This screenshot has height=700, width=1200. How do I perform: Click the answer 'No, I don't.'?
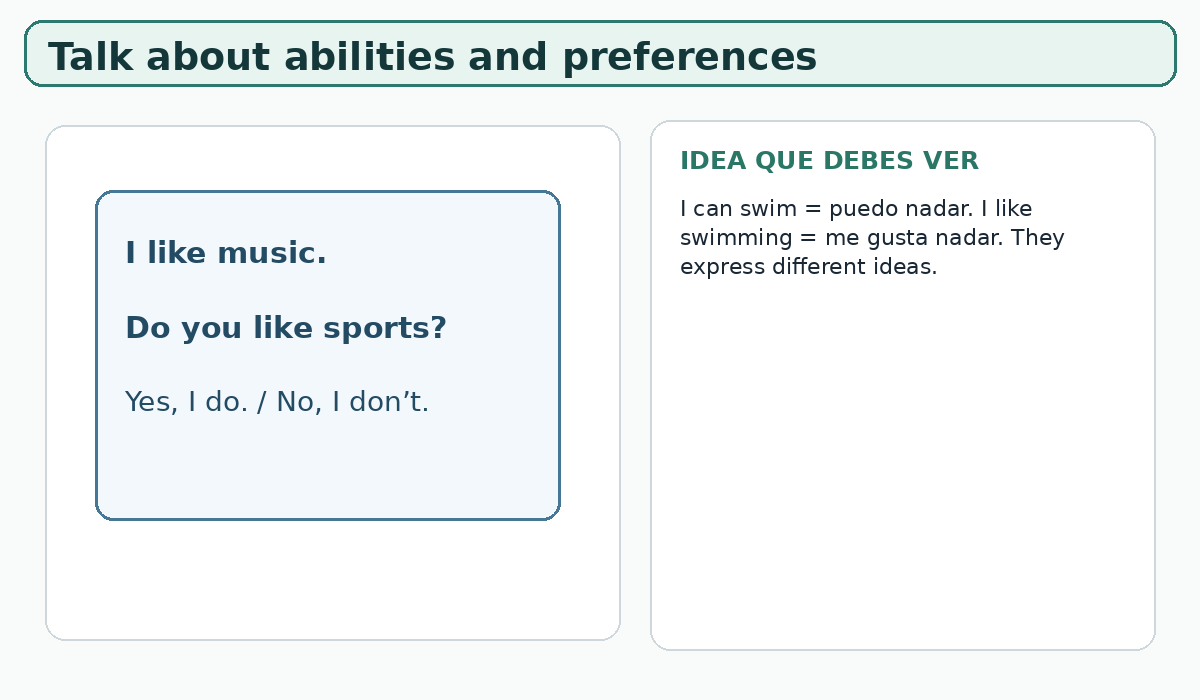(353, 402)
